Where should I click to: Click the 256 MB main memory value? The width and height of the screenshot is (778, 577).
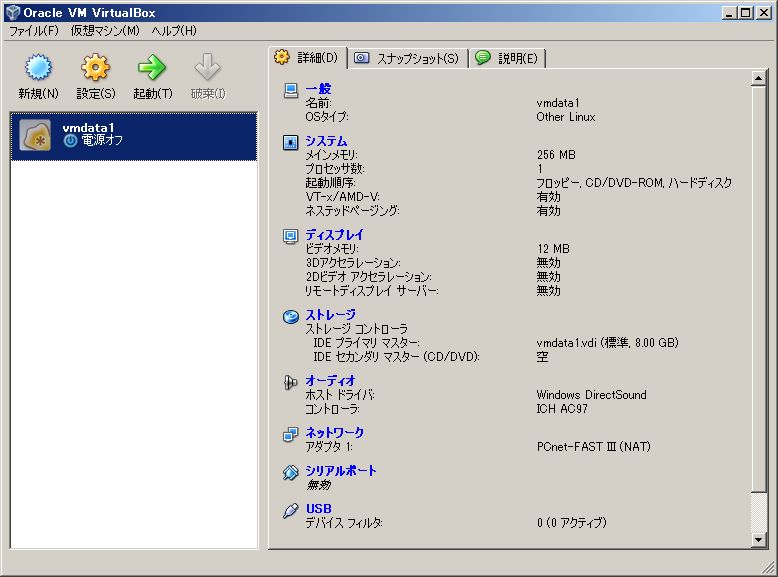pos(556,155)
